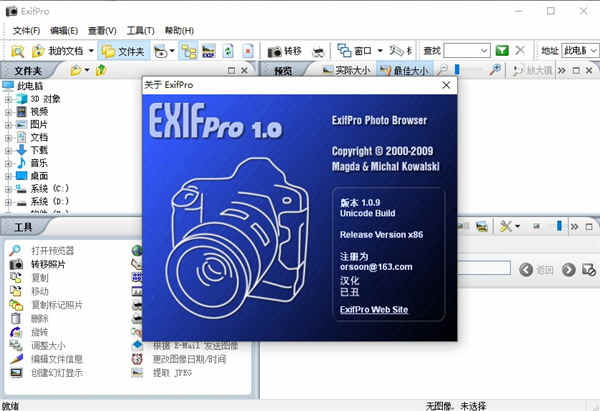The image size is (600, 411).
Task: Adjust the preview zoom slider handle
Action: tap(457, 70)
